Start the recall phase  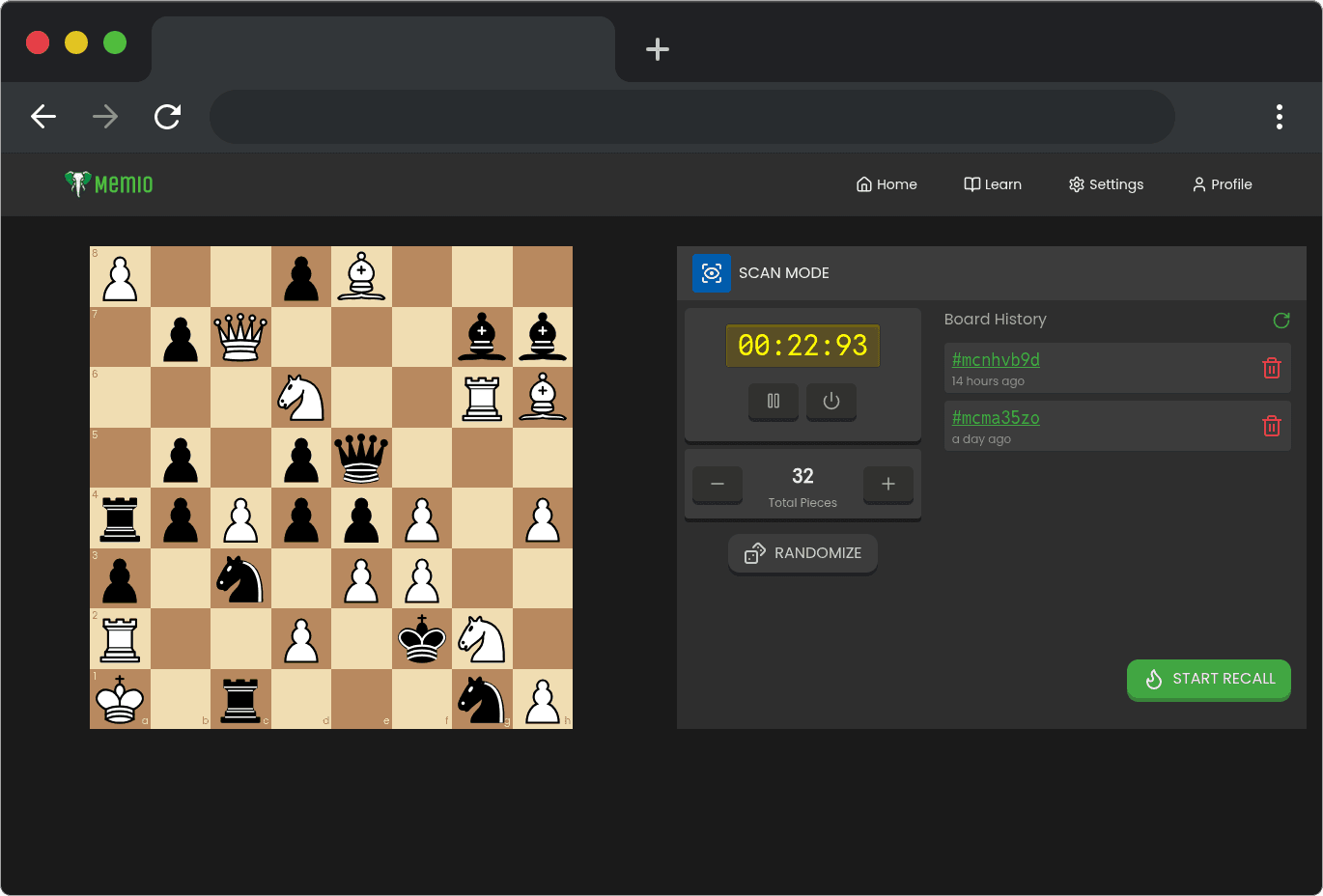pyautogui.click(x=1208, y=679)
